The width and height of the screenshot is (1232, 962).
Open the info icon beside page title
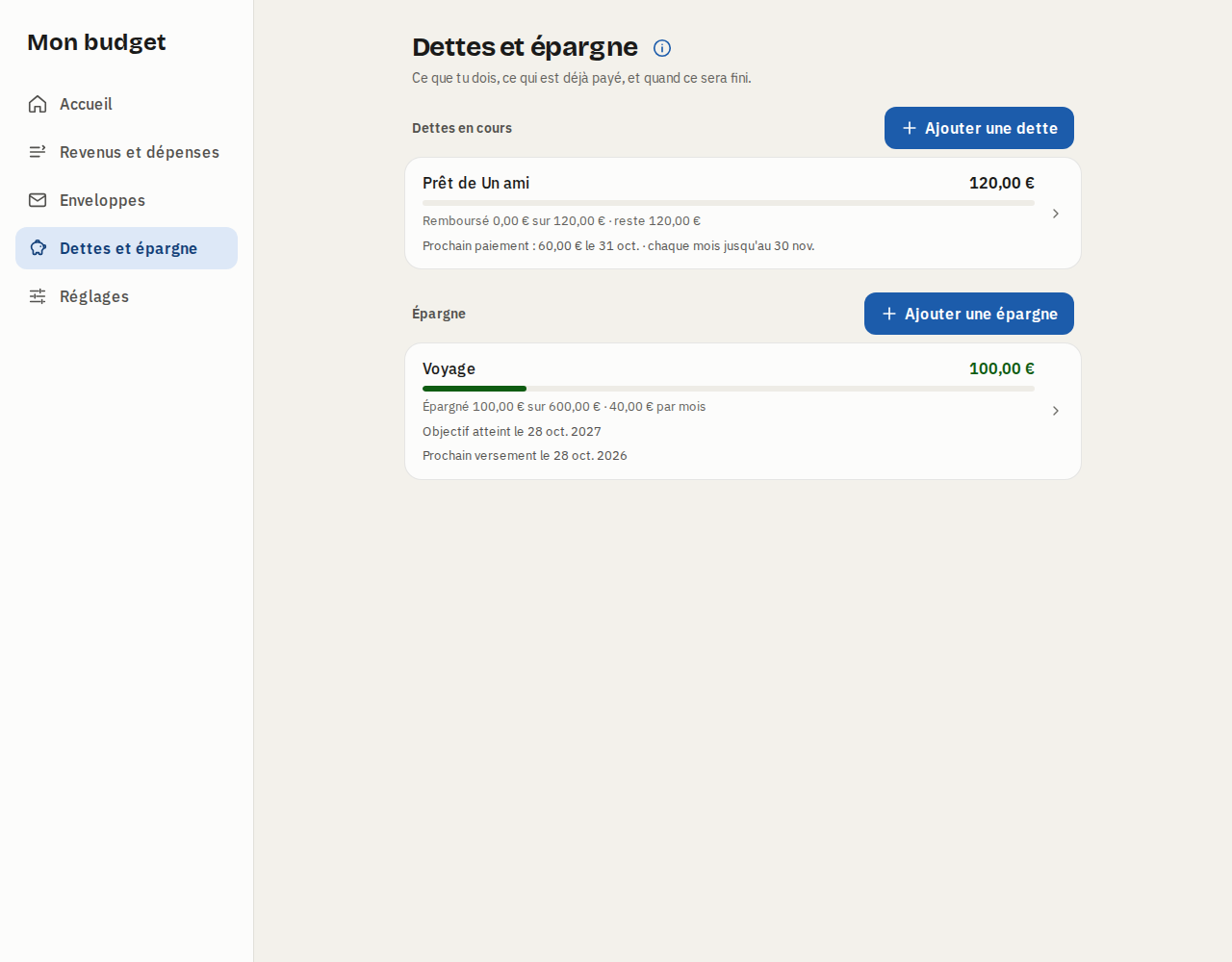coord(662,48)
